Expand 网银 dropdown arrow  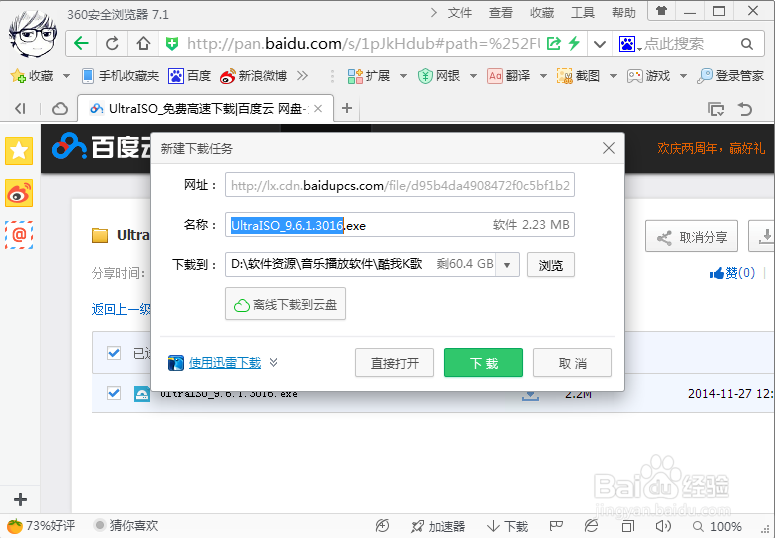[473, 76]
